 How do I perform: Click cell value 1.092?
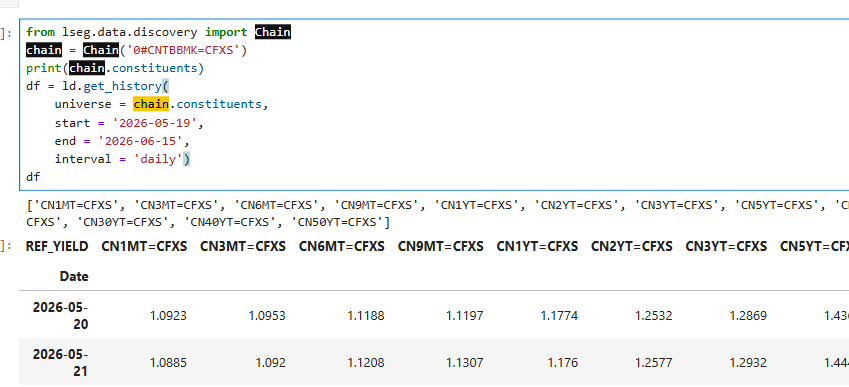pyautogui.click(x=270, y=363)
